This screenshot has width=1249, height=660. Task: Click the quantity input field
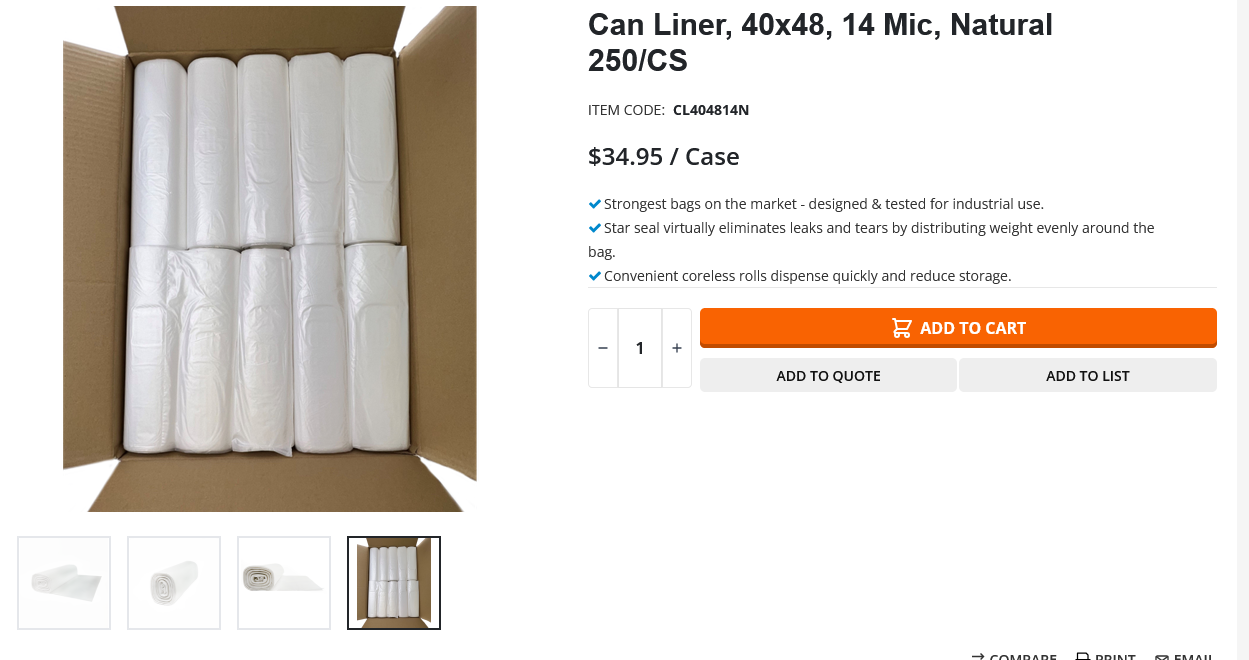click(640, 348)
